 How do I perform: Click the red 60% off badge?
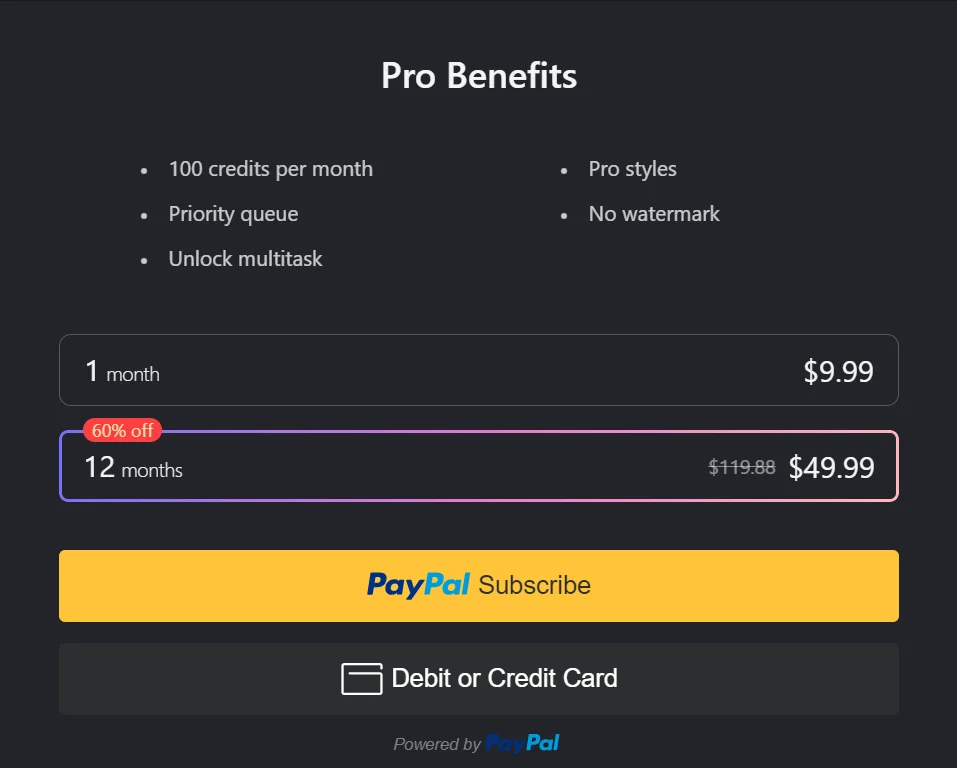(x=122, y=430)
